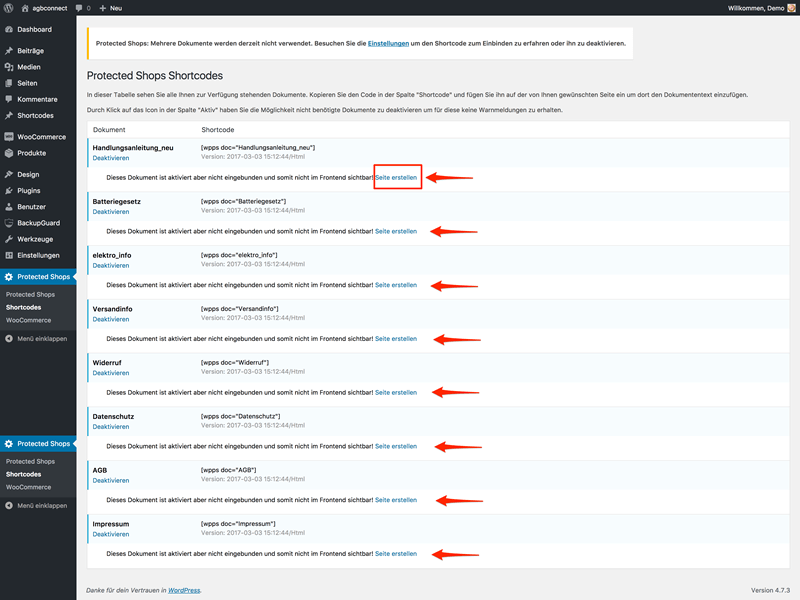Deactivate the Batteriegesetz document

(x=111, y=212)
